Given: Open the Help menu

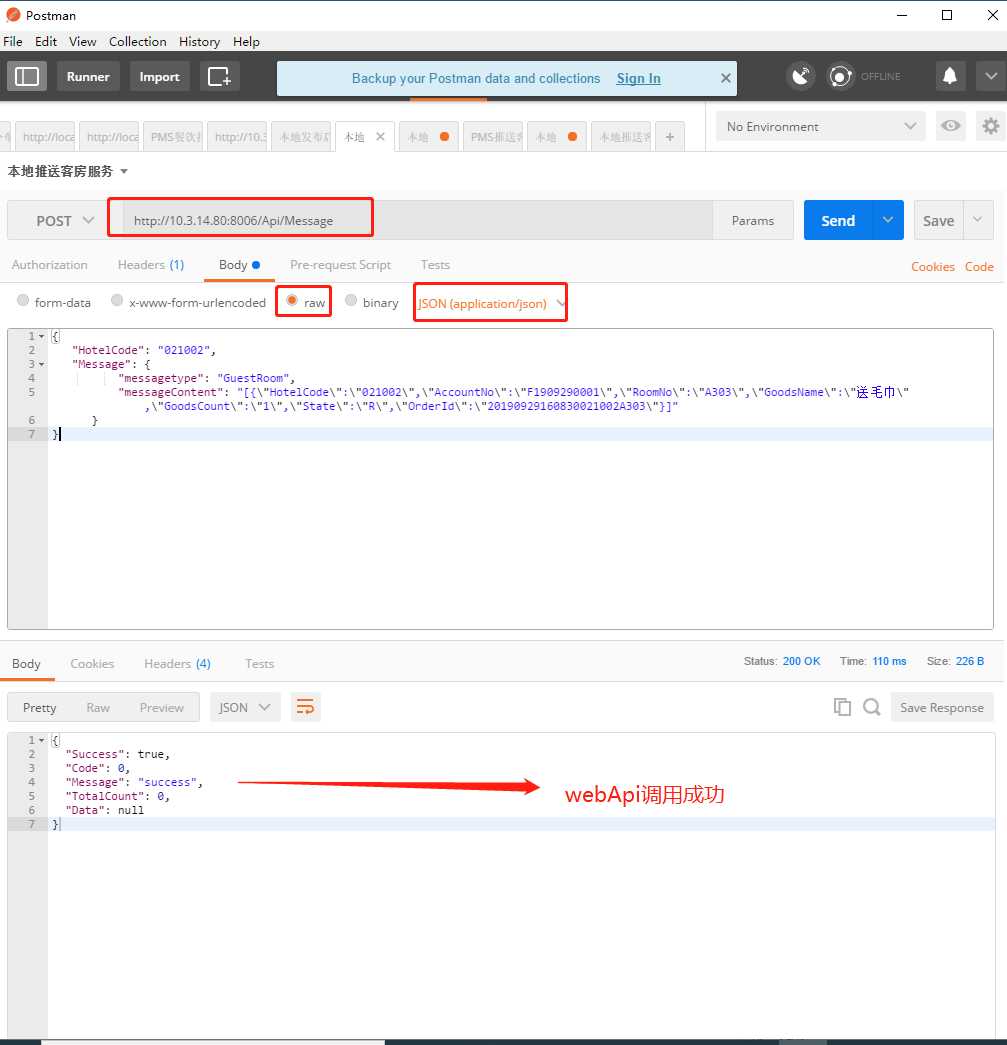Looking at the screenshot, I should pyautogui.click(x=246, y=41).
